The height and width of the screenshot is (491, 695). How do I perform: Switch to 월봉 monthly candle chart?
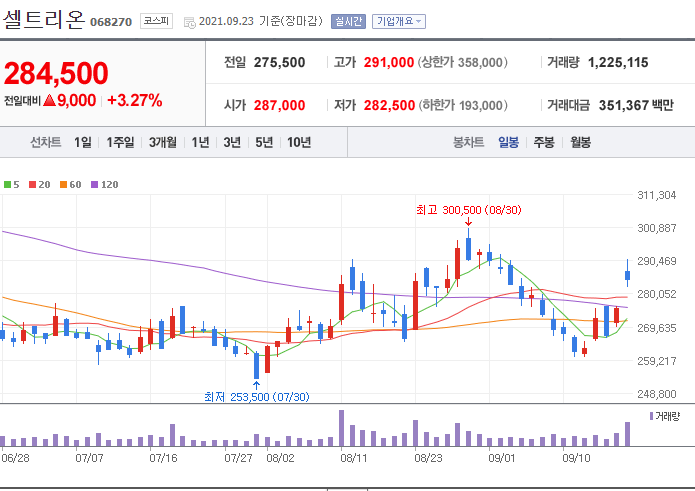coord(581,142)
